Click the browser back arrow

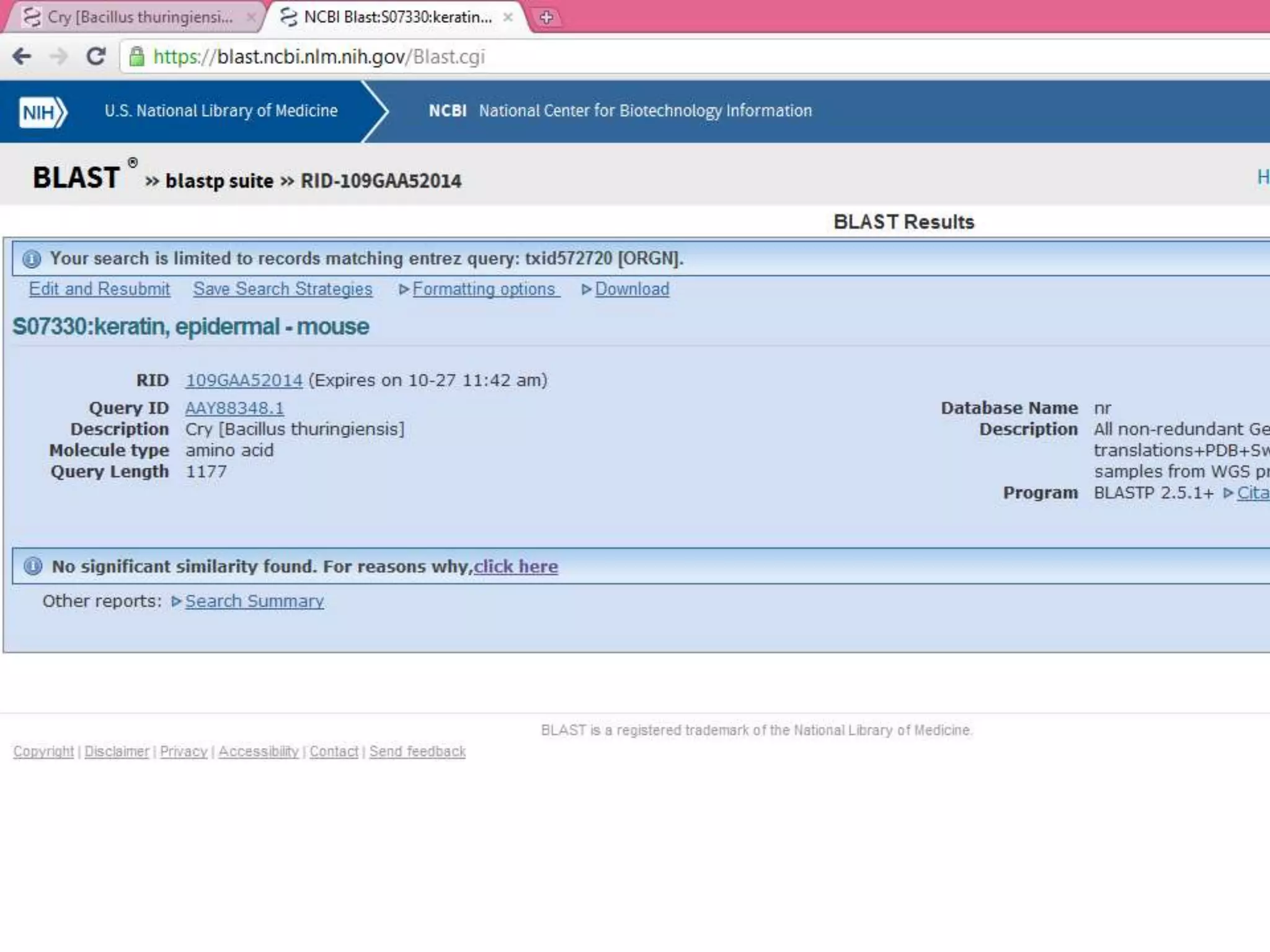[22, 56]
